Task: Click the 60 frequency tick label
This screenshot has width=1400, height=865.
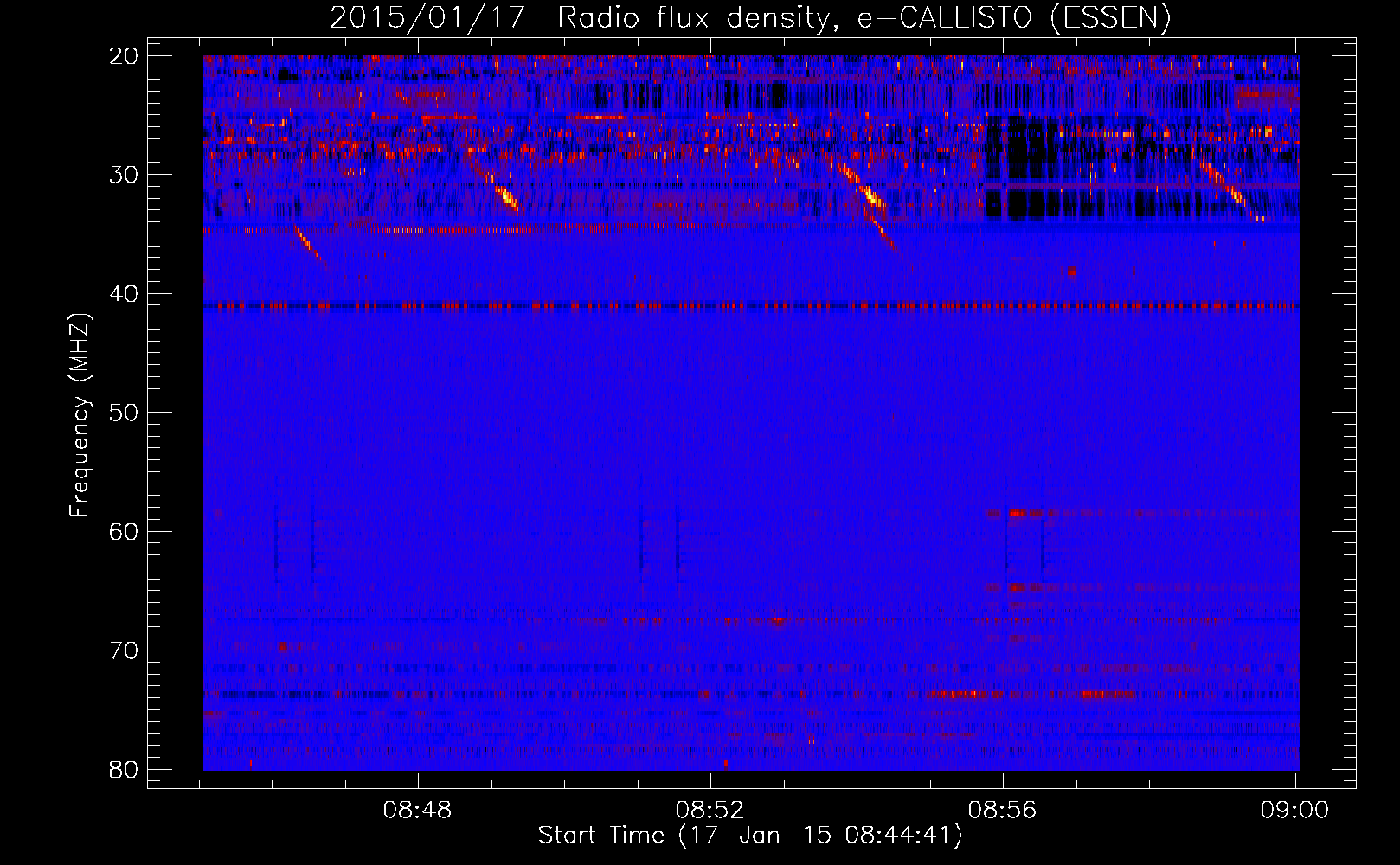Action: pos(125,531)
